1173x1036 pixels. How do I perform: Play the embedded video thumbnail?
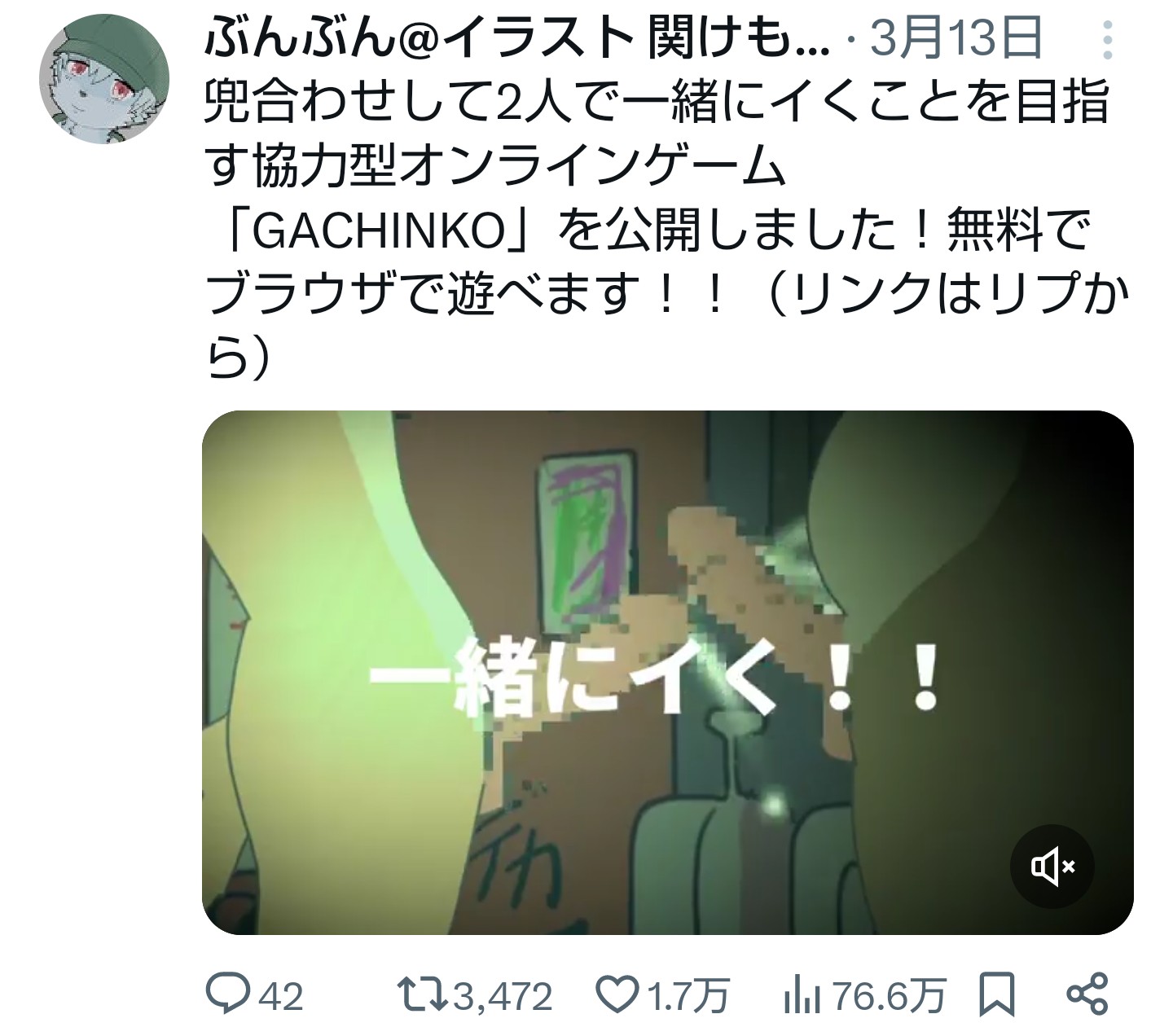tap(668, 673)
